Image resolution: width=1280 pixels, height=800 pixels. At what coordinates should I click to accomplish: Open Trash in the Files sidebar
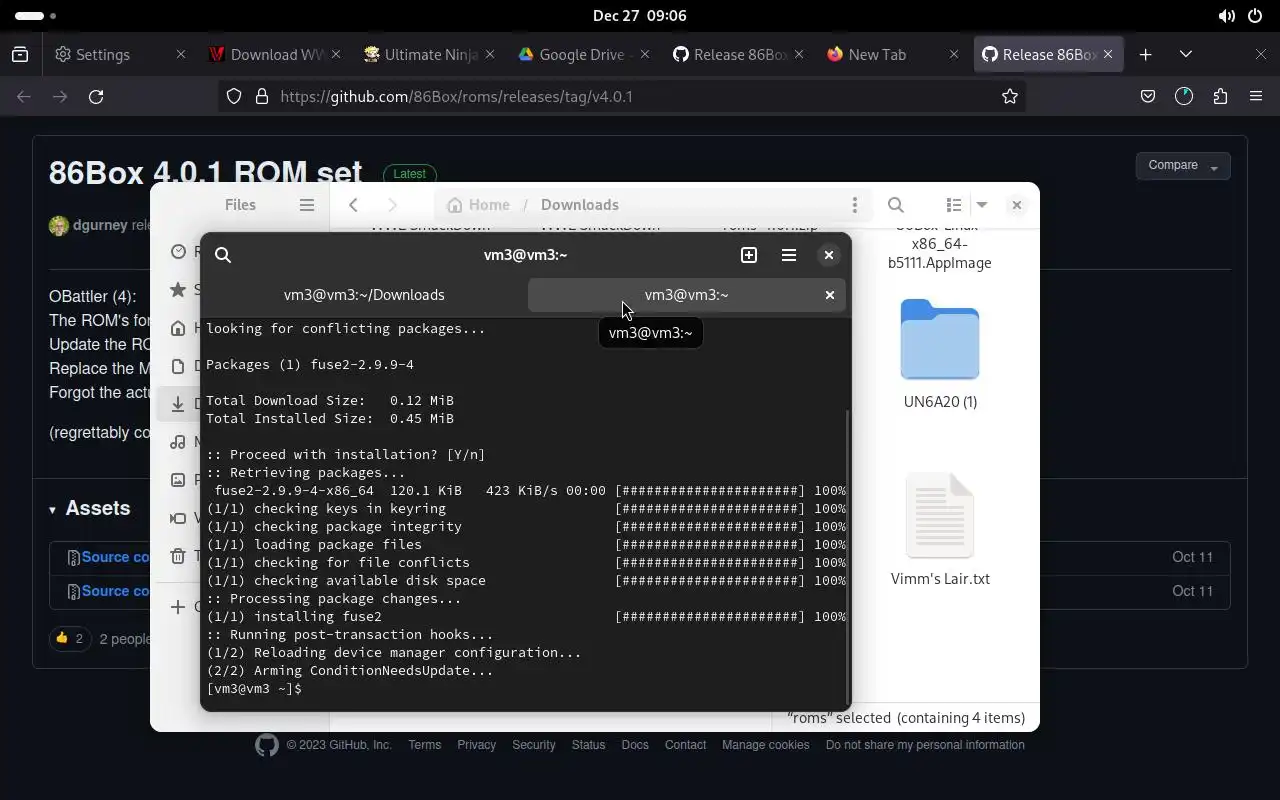point(178,556)
